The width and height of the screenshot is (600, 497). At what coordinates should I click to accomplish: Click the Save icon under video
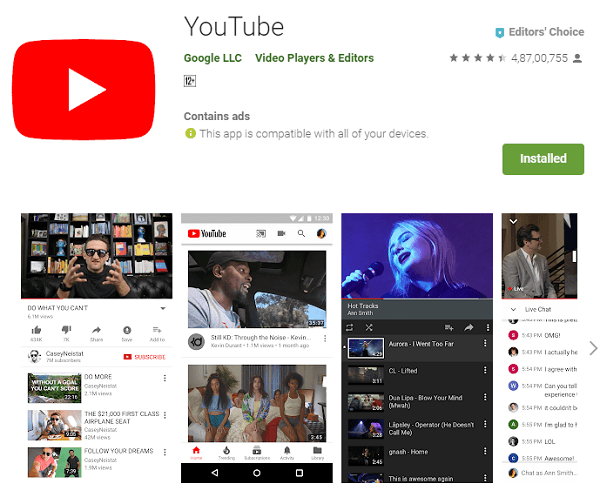127,330
